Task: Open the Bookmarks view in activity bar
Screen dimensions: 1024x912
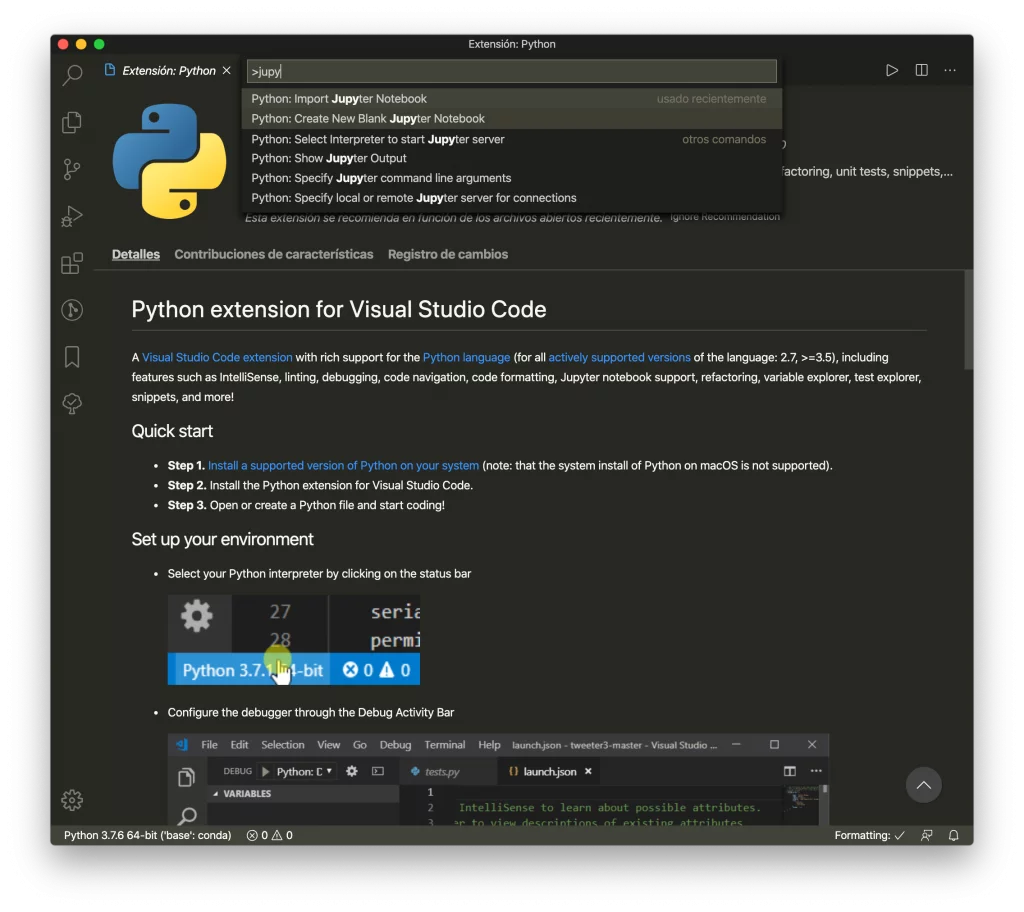Action: click(x=72, y=357)
